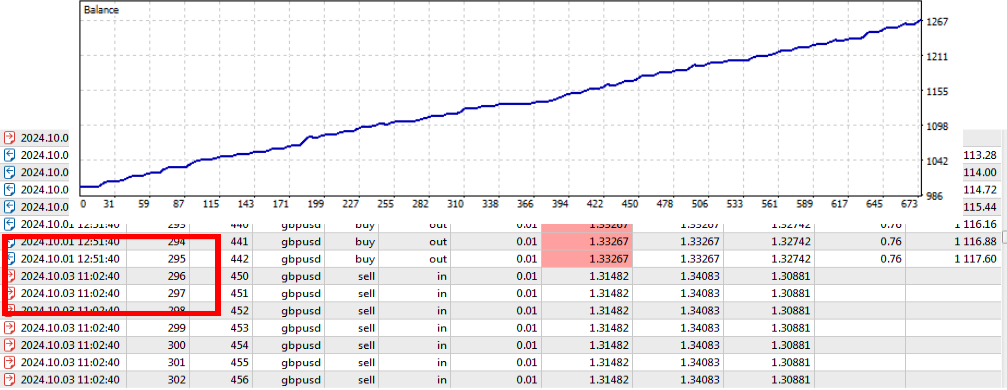The height and width of the screenshot is (390, 1007).
Task: Click the red deal icon for deal 300
Action: [x=10, y=345]
